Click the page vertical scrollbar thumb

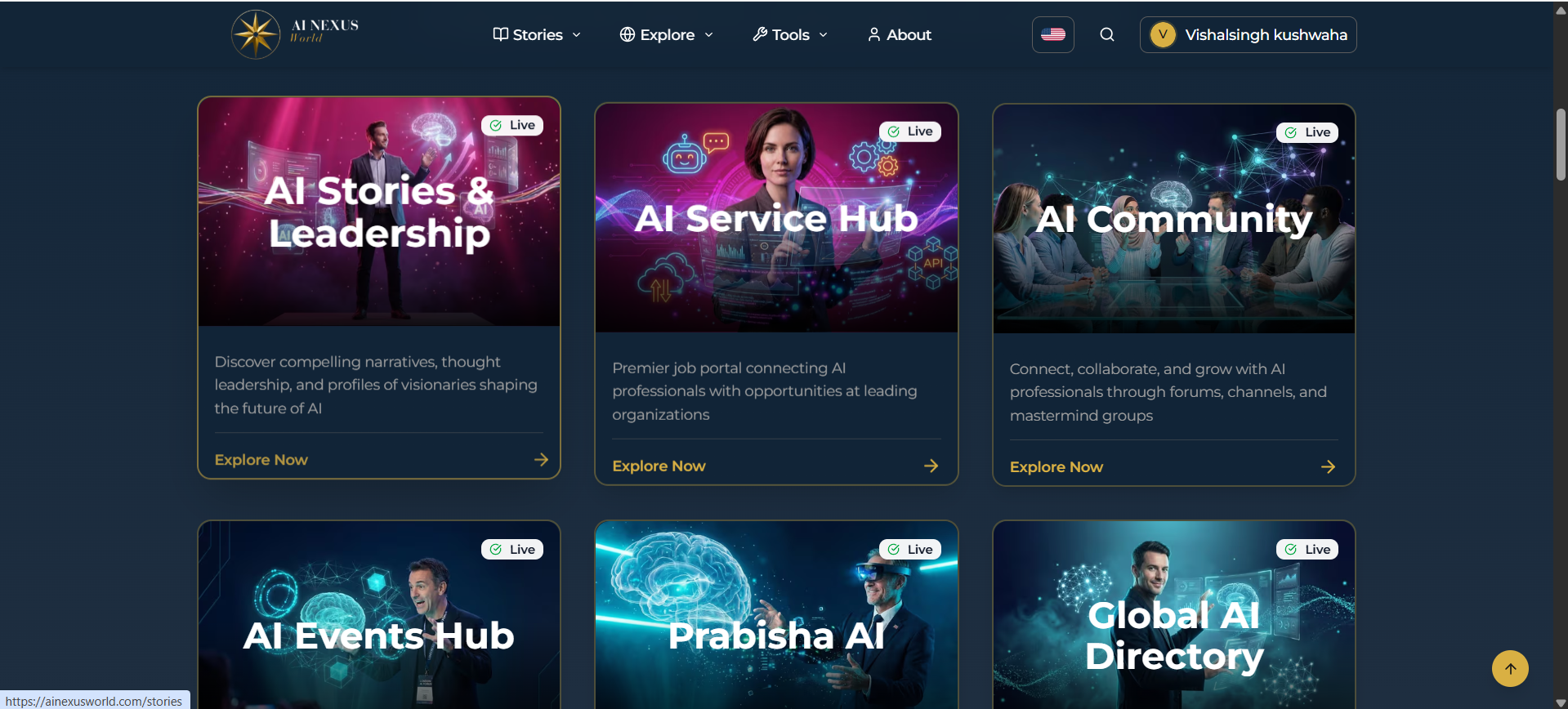point(1561,144)
